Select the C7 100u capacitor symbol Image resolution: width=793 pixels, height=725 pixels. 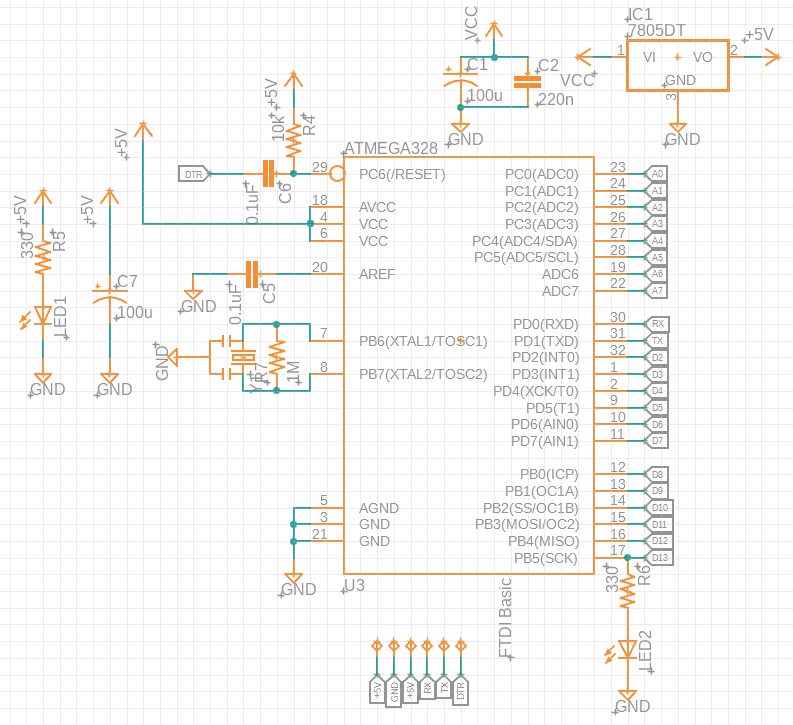tap(110, 297)
